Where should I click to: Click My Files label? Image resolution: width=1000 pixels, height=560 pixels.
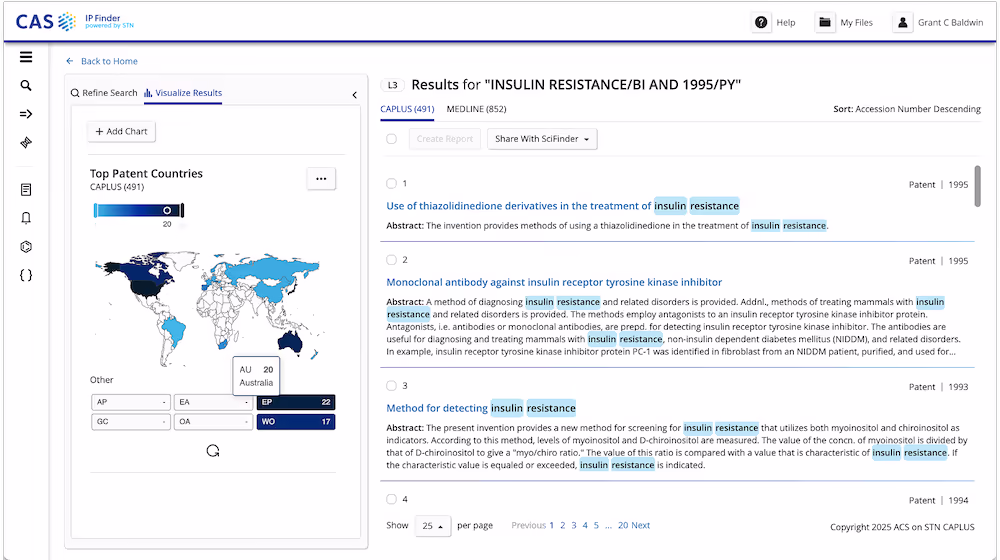point(857,22)
